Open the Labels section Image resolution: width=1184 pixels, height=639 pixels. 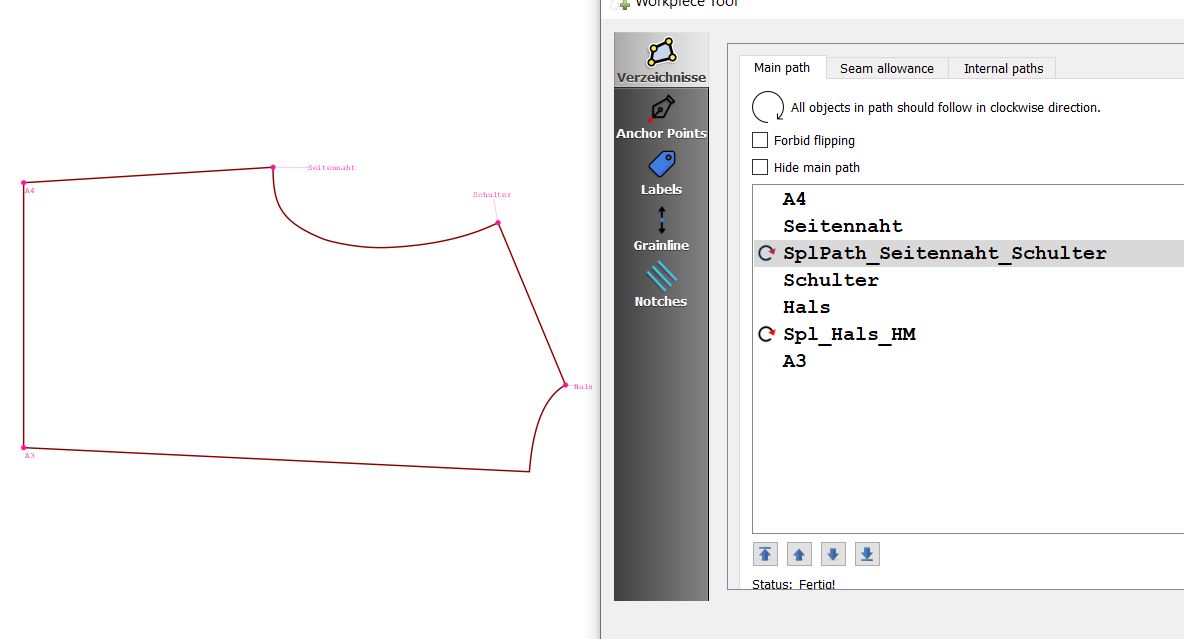click(661, 173)
